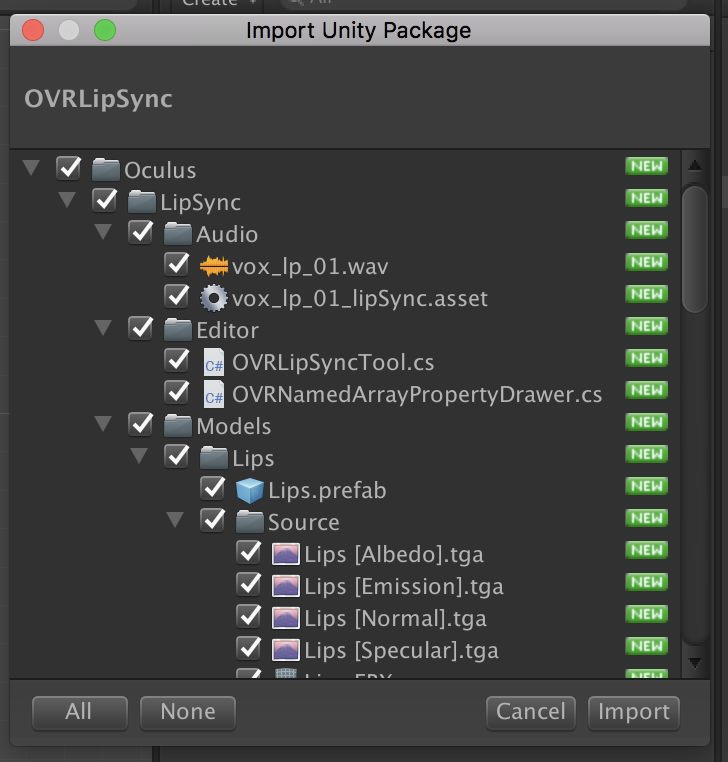The width and height of the screenshot is (728, 762).
Task: Click the scrollbar down arrow
Action: [695, 663]
